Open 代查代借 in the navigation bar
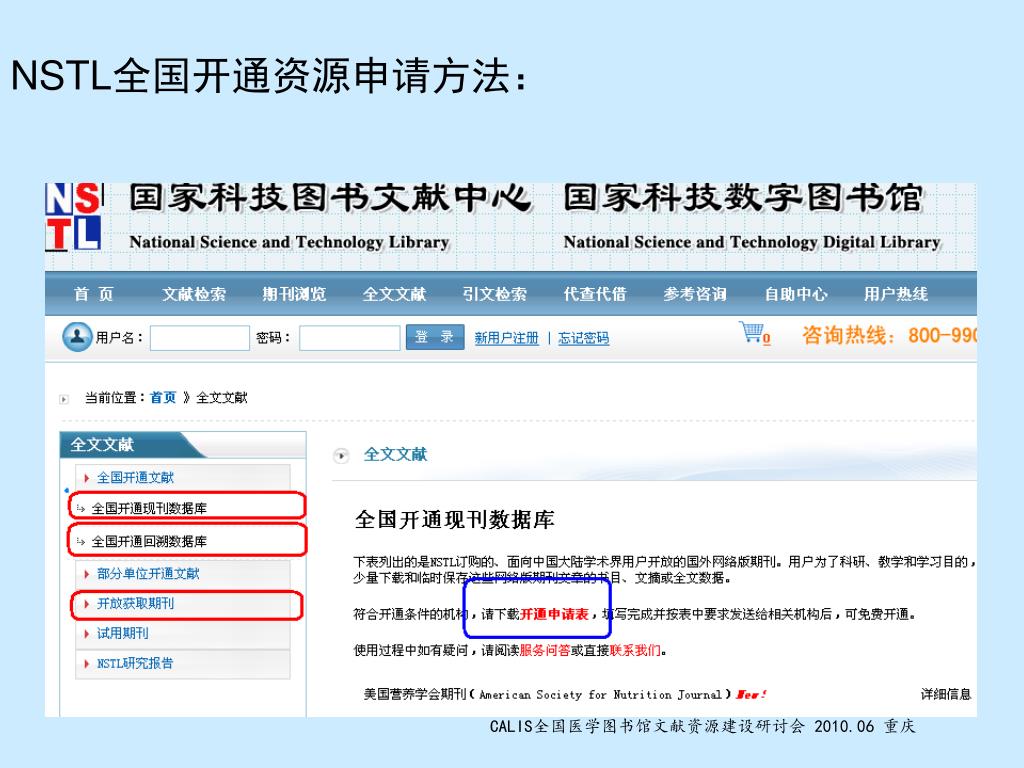This screenshot has width=1024, height=768. point(595,294)
